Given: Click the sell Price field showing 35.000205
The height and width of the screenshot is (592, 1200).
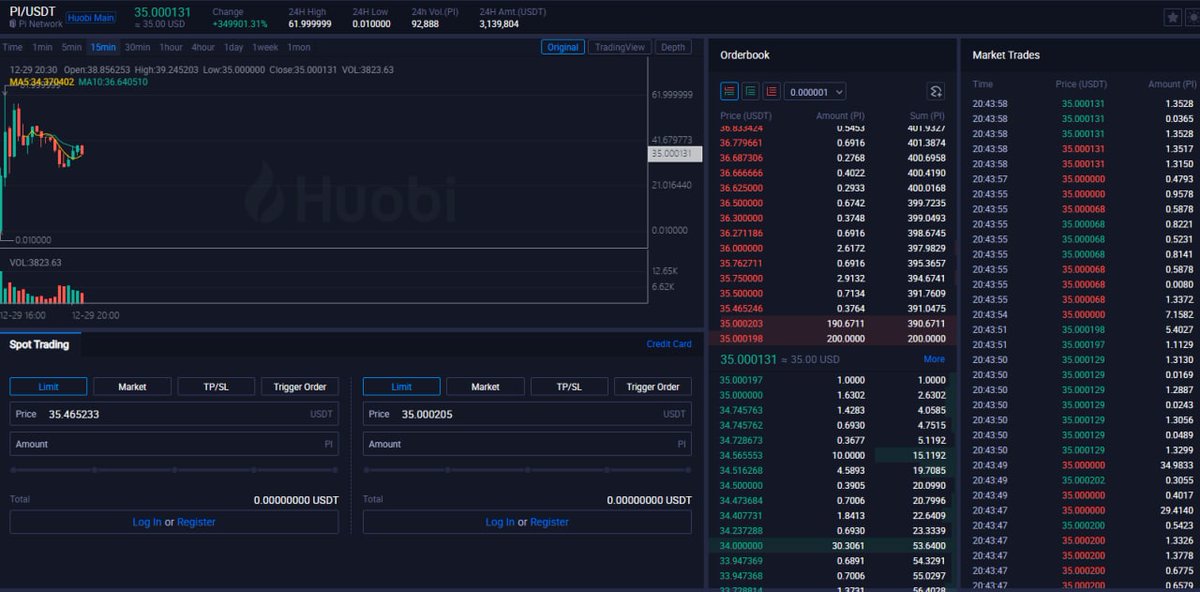Looking at the screenshot, I should 527,414.
